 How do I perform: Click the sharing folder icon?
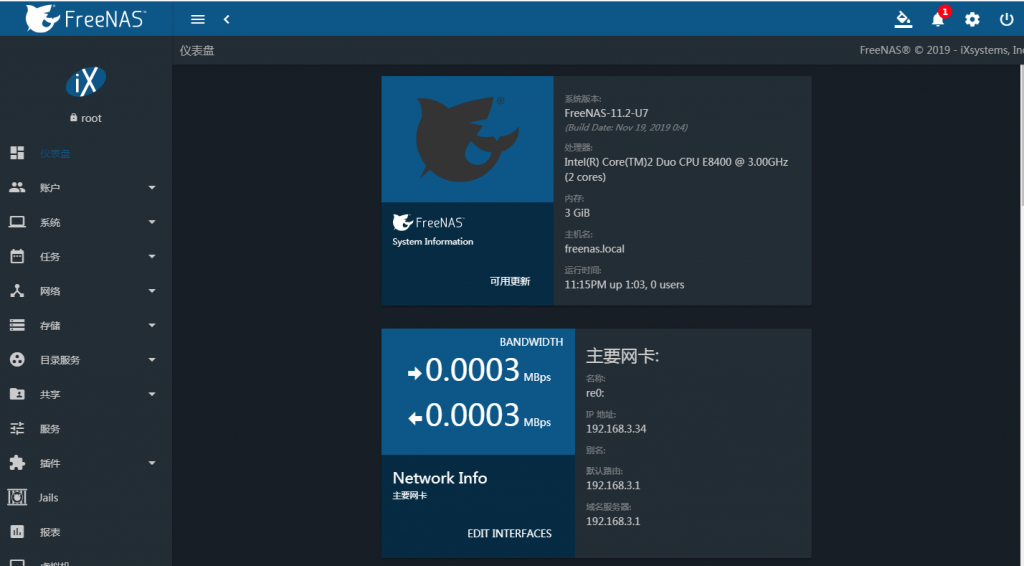[x=17, y=394]
